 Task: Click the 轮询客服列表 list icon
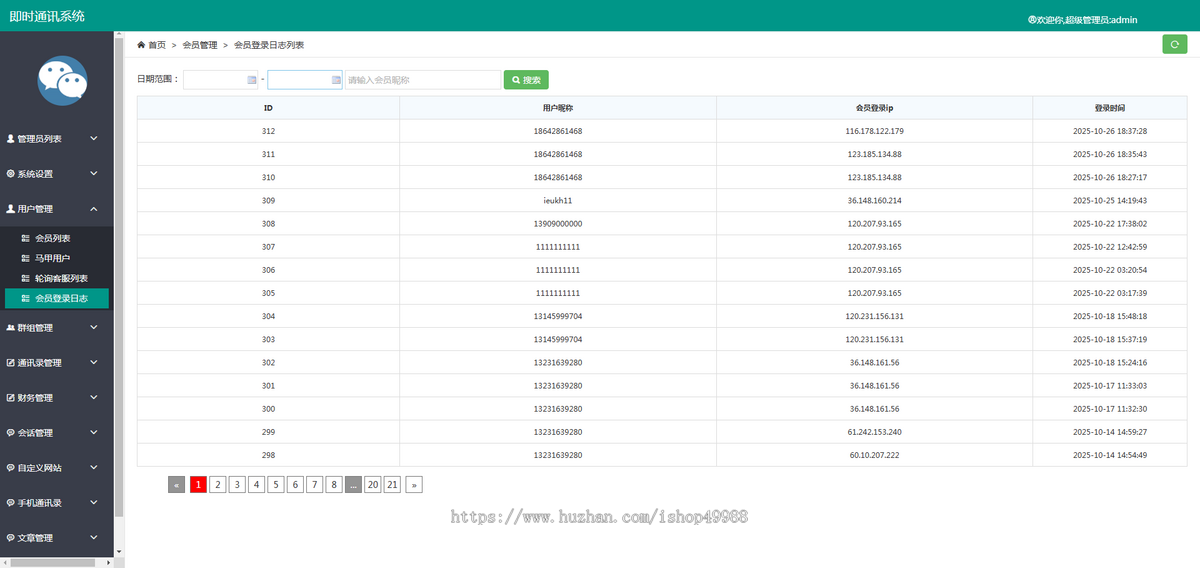tap(26, 279)
